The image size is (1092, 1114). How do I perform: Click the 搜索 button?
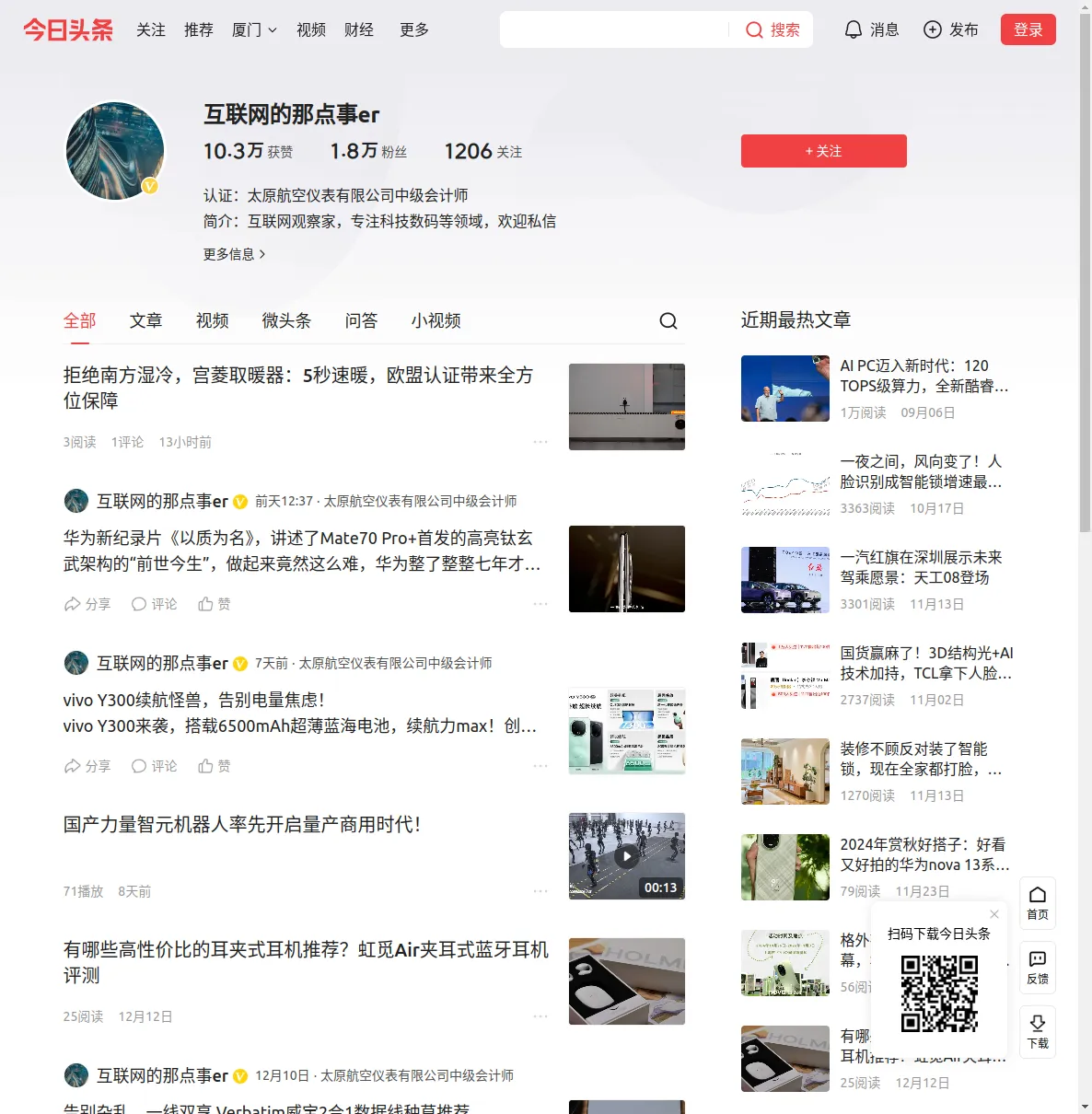click(773, 29)
